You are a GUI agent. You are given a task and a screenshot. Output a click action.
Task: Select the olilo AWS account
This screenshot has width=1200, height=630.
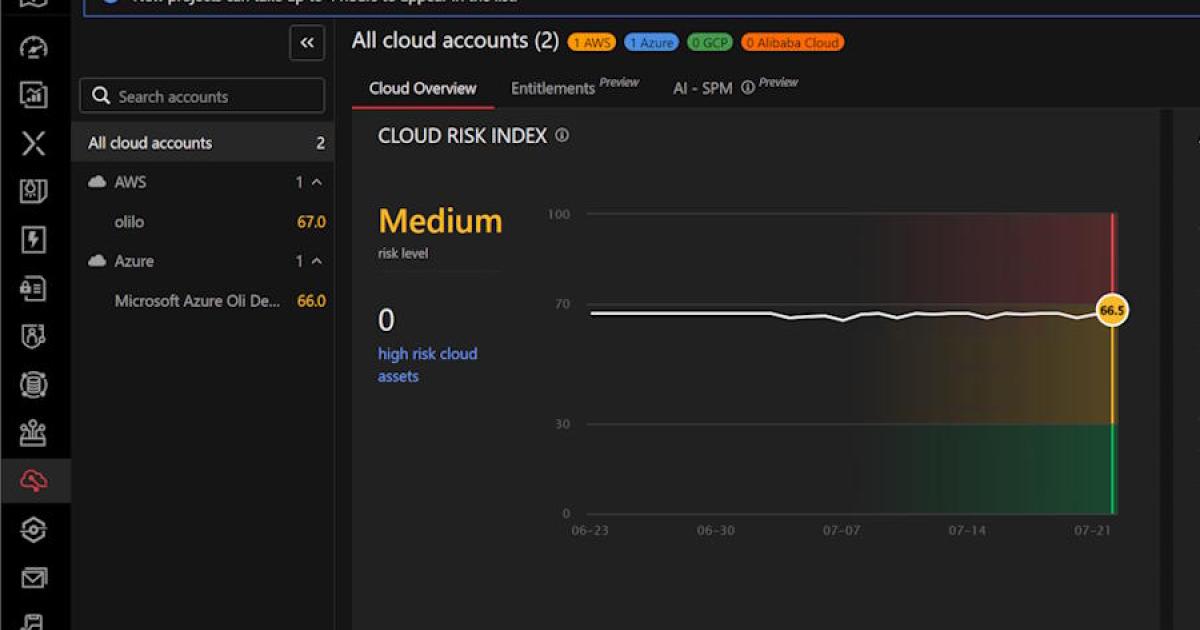[203, 222]
